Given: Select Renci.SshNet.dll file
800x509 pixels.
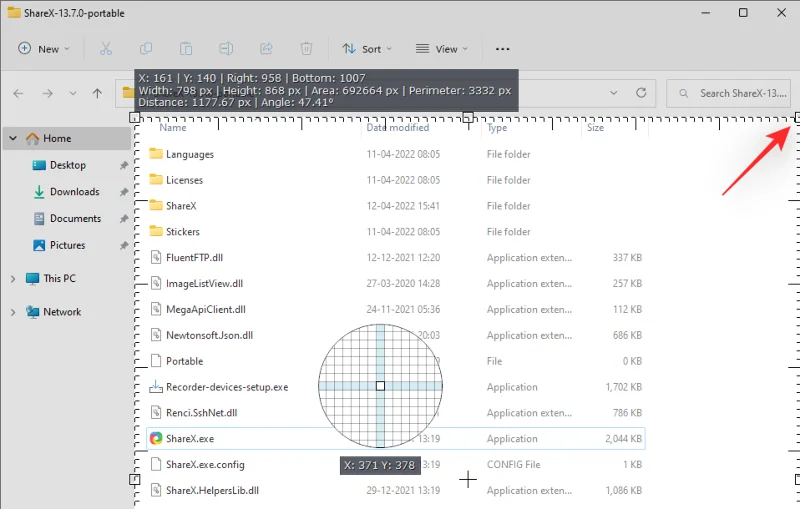Looking at the screenshot, I should 202,413.
